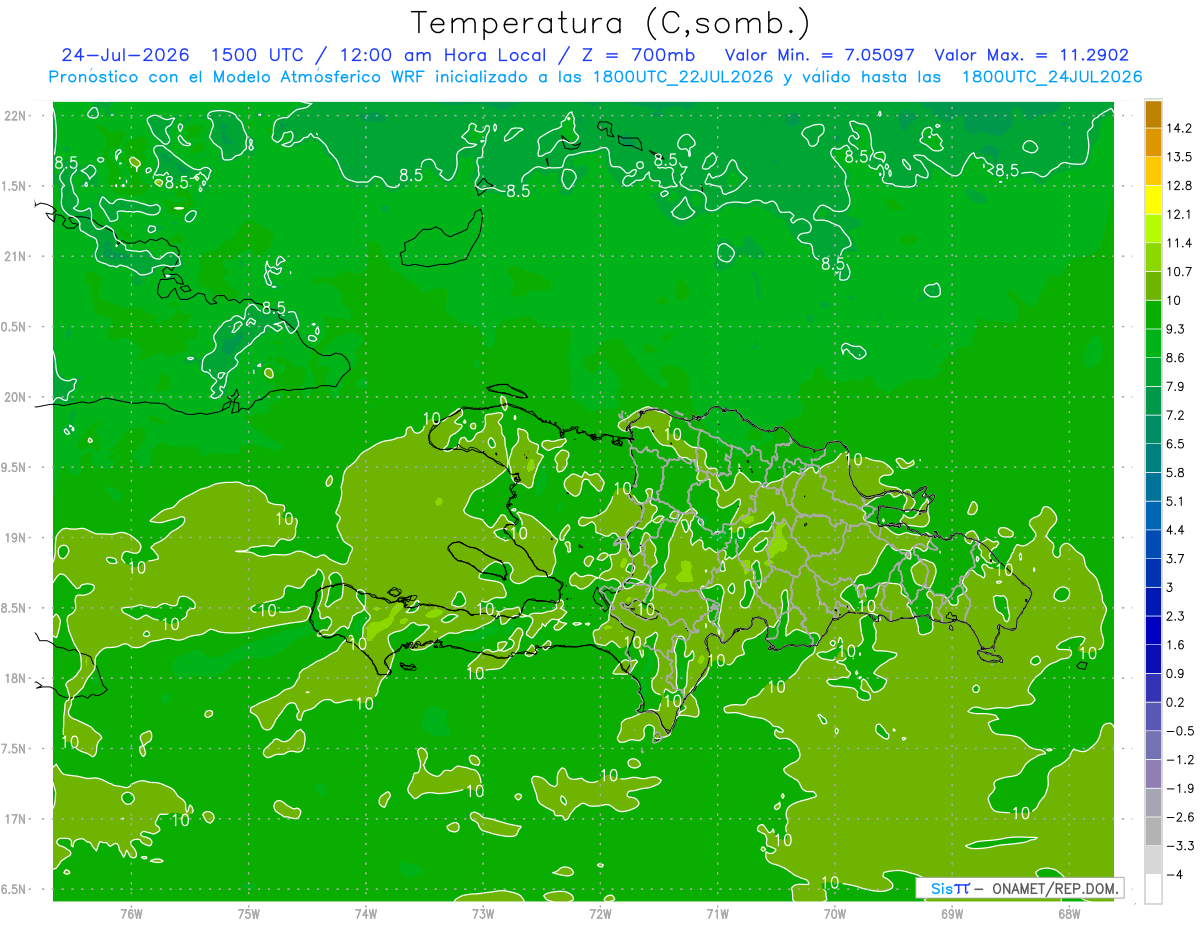Click the 0.2 color scale value
The width and height of the screenshot is (1200, 927).
1175,702
